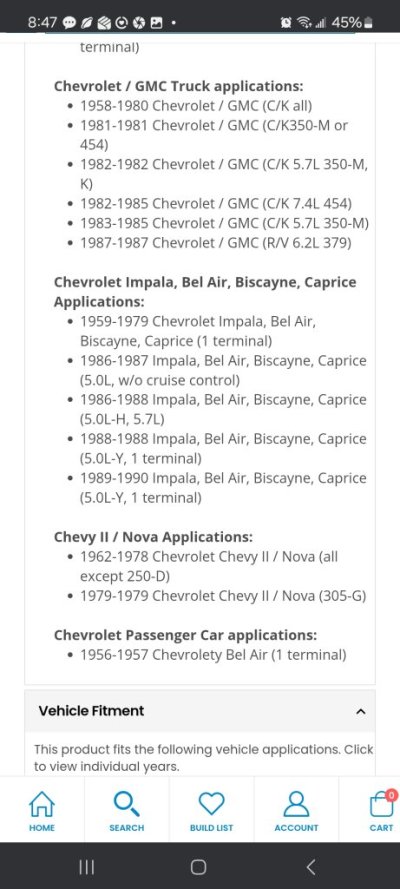The width and height of the screenshot is (400, 889).
Task: Tap the Android home button
Action: point(198,866)
